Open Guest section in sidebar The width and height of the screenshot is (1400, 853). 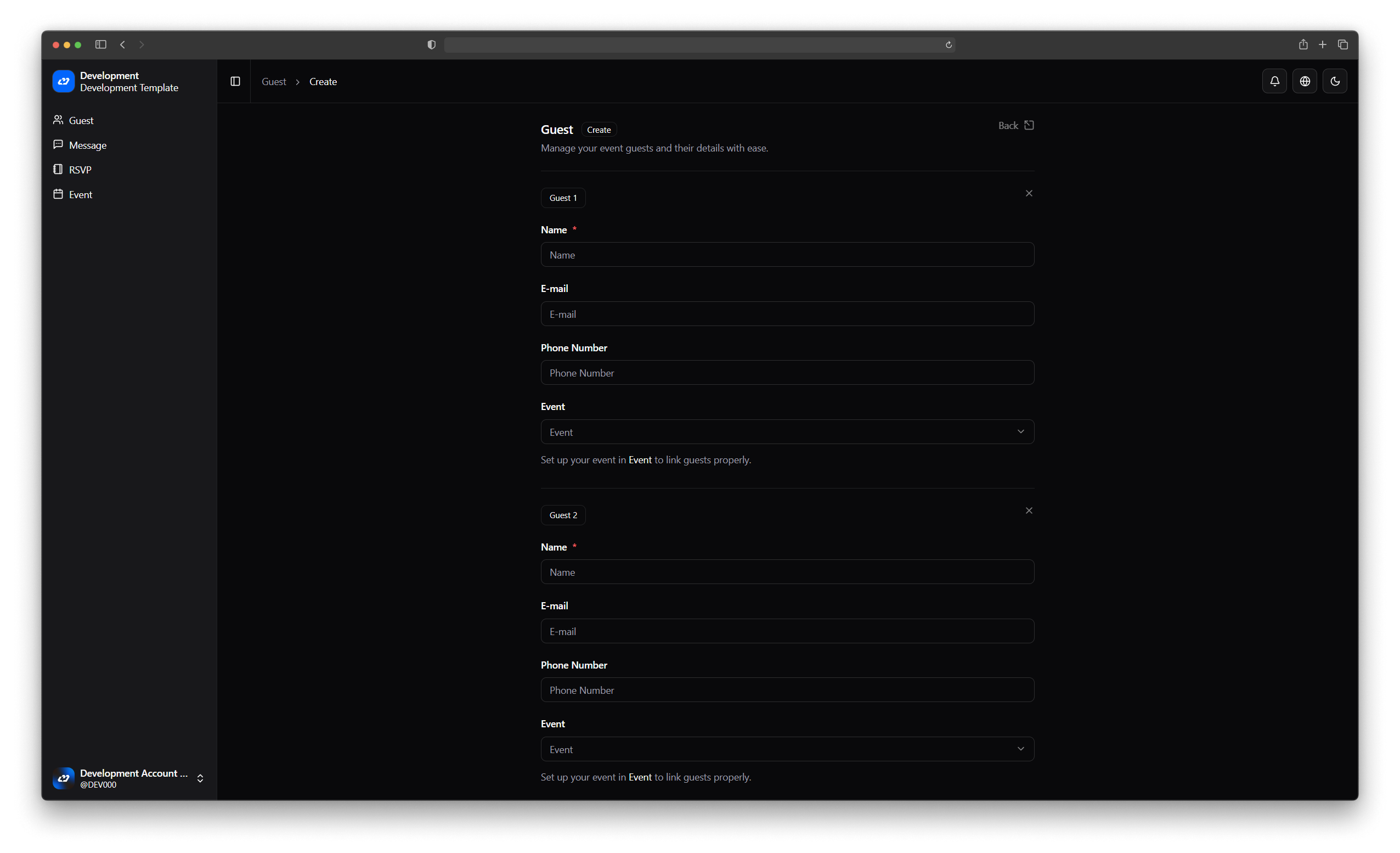81,121
